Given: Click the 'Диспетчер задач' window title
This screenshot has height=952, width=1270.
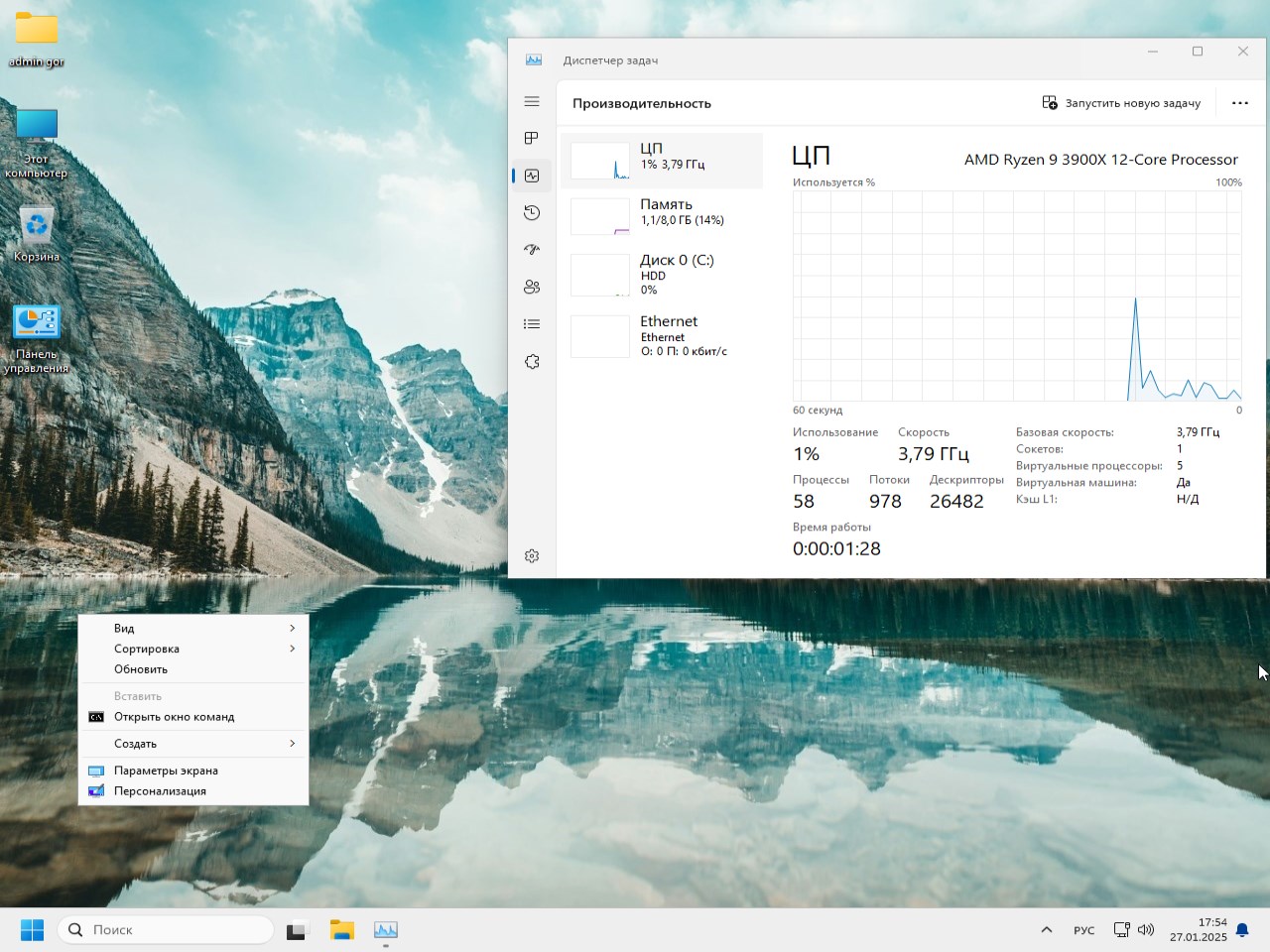Looking at the screenshot, I should [x=610, y=60].
